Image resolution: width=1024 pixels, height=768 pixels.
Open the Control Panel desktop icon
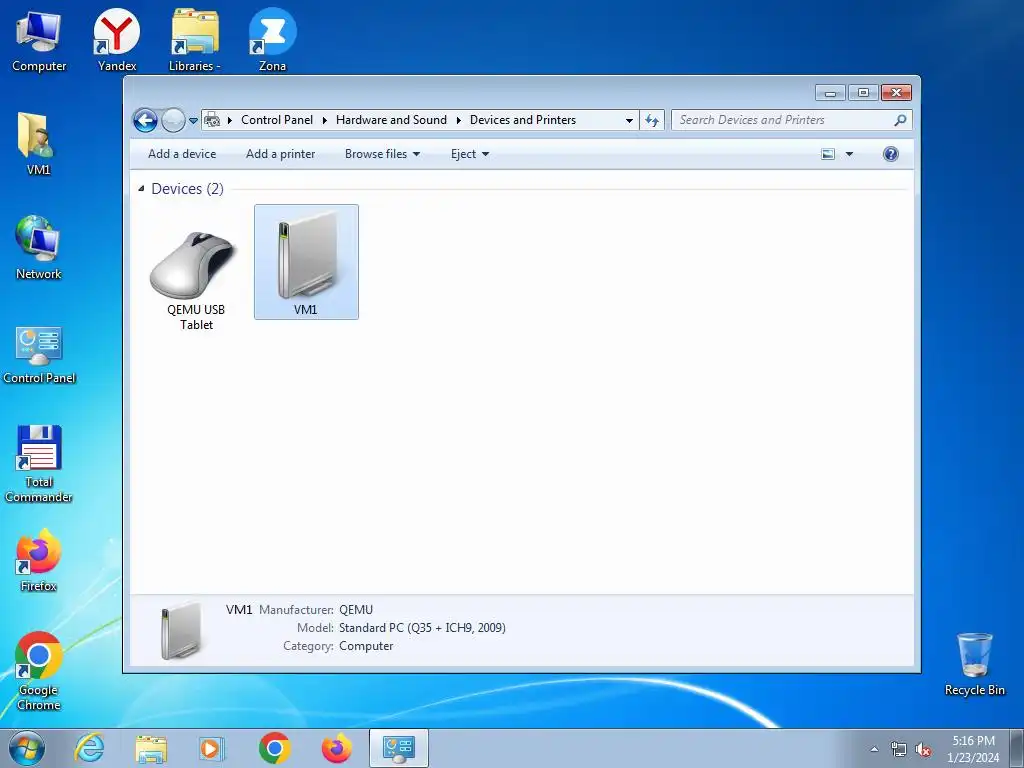[x=39, y=354]
